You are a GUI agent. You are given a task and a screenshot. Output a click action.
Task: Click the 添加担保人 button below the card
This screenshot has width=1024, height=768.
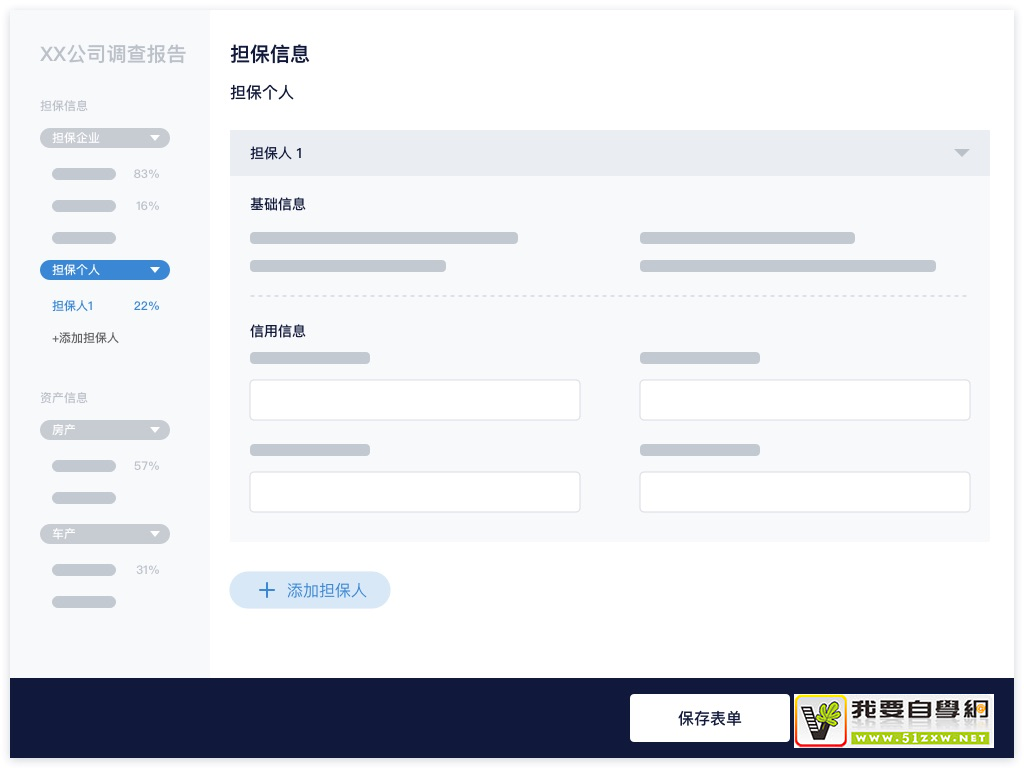tap(310, 590)
